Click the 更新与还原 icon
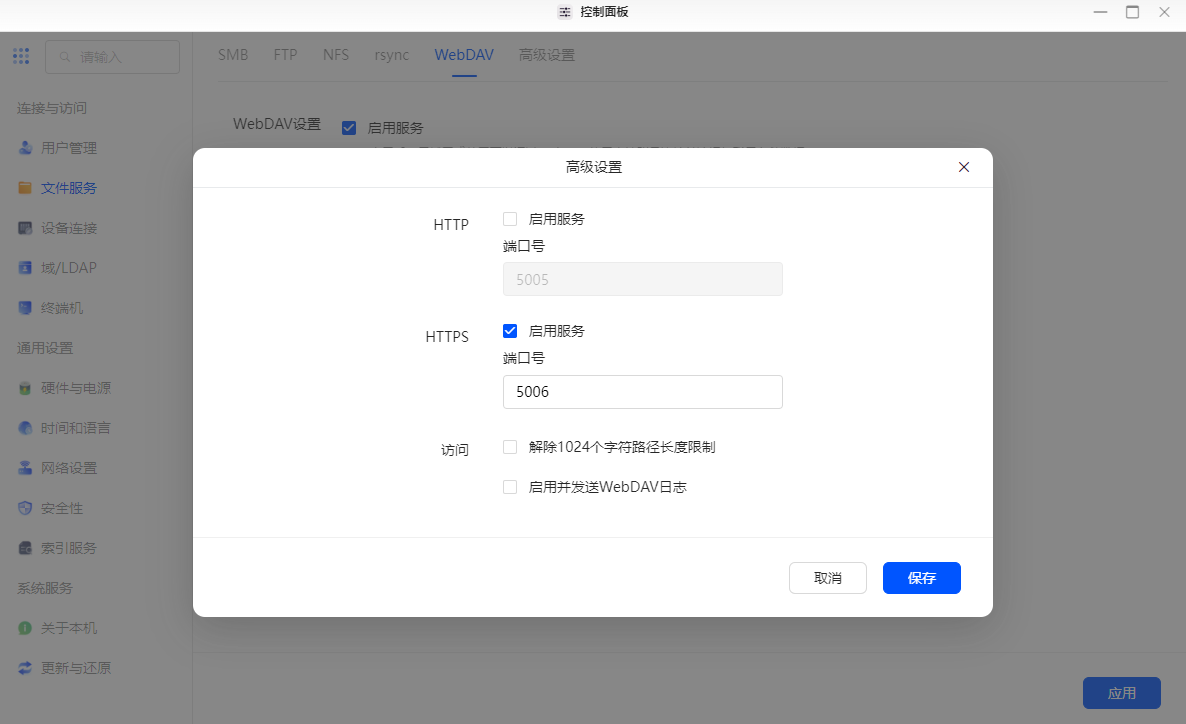The image size is (1186, 724). [x=25, y=668]
